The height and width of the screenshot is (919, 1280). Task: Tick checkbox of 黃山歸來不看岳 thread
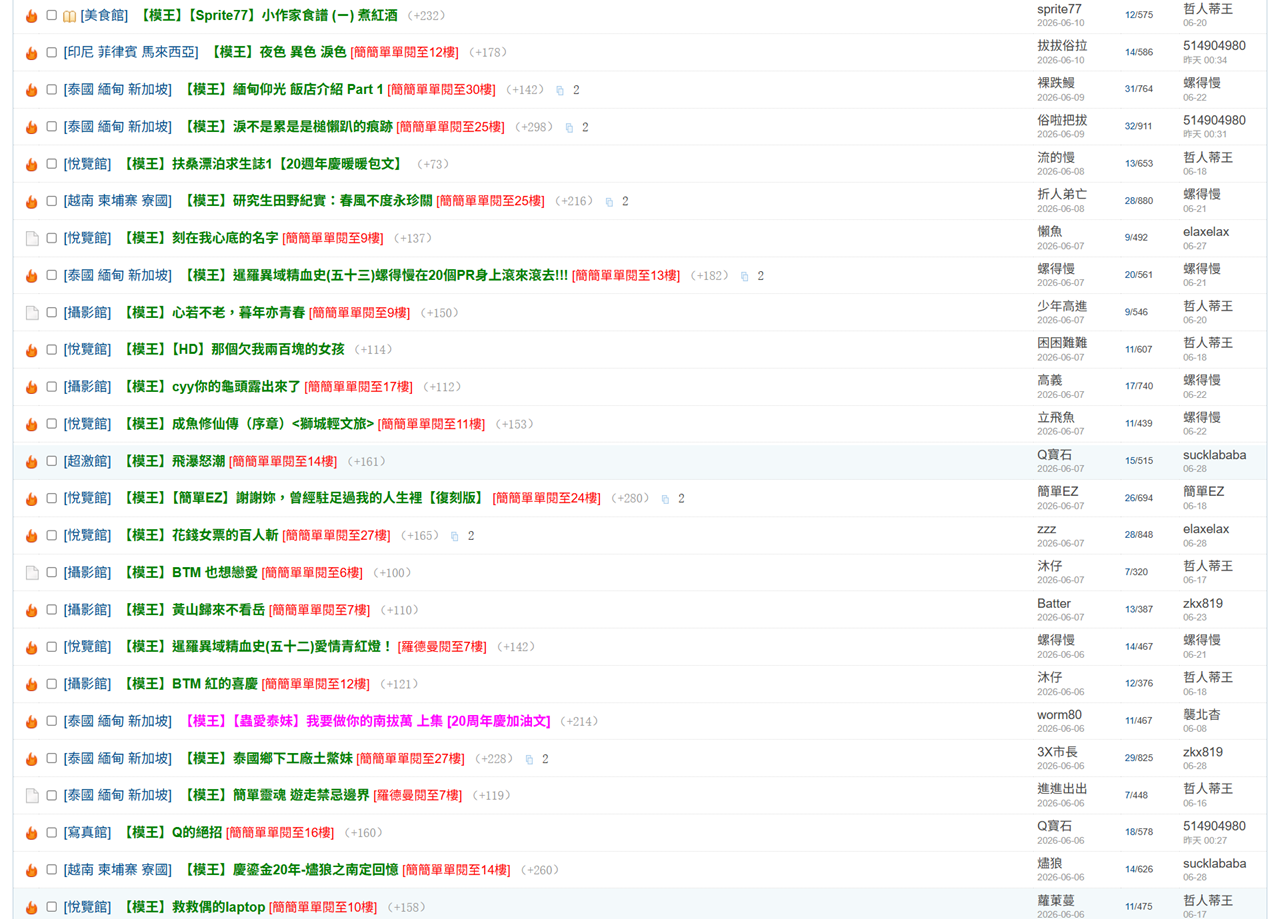(x=52, y=610)
